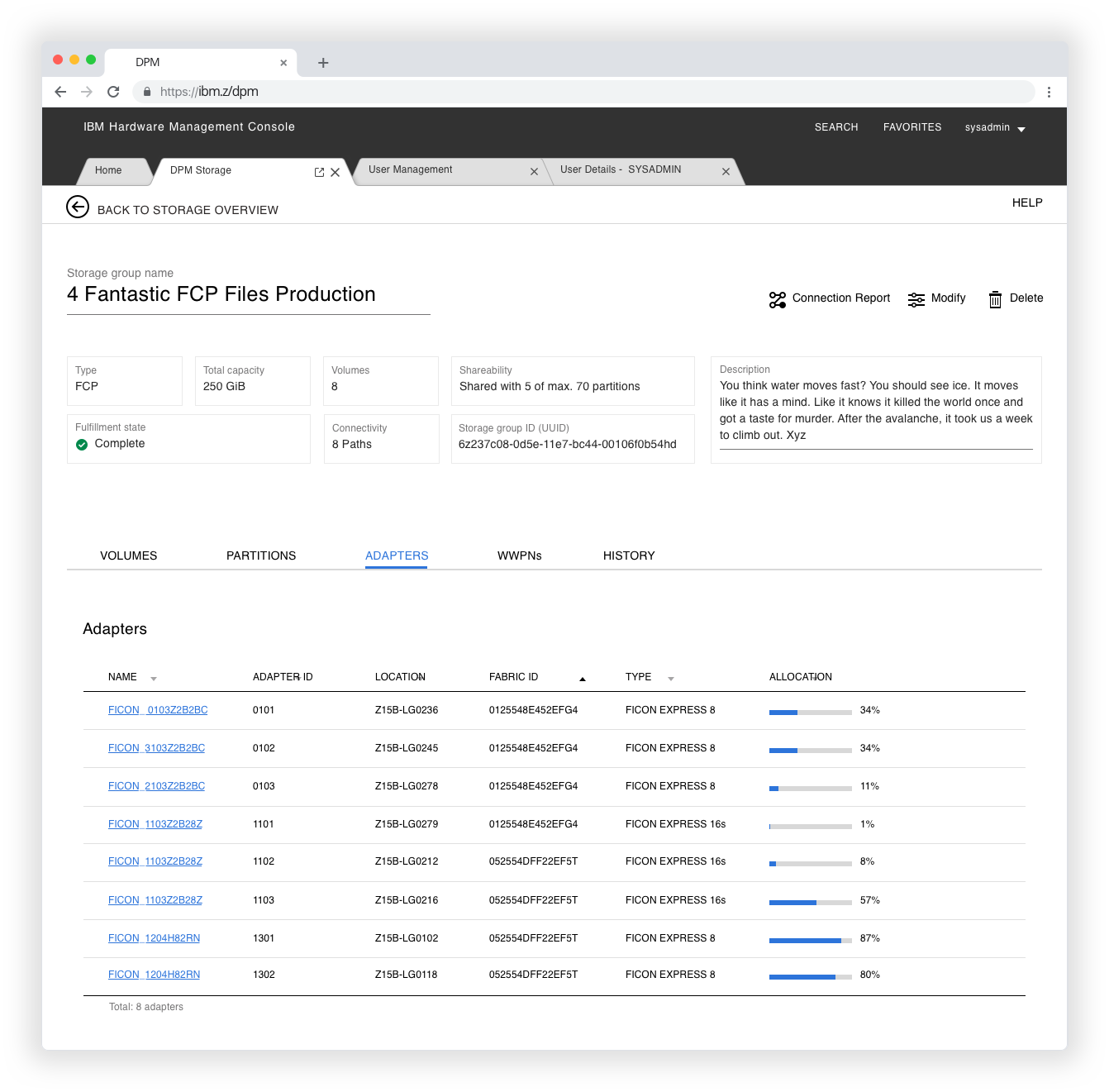Click HELP in the top right
Image resolution: width=1109 pixels, height=1092 pixels.
tap(1027, 203)
